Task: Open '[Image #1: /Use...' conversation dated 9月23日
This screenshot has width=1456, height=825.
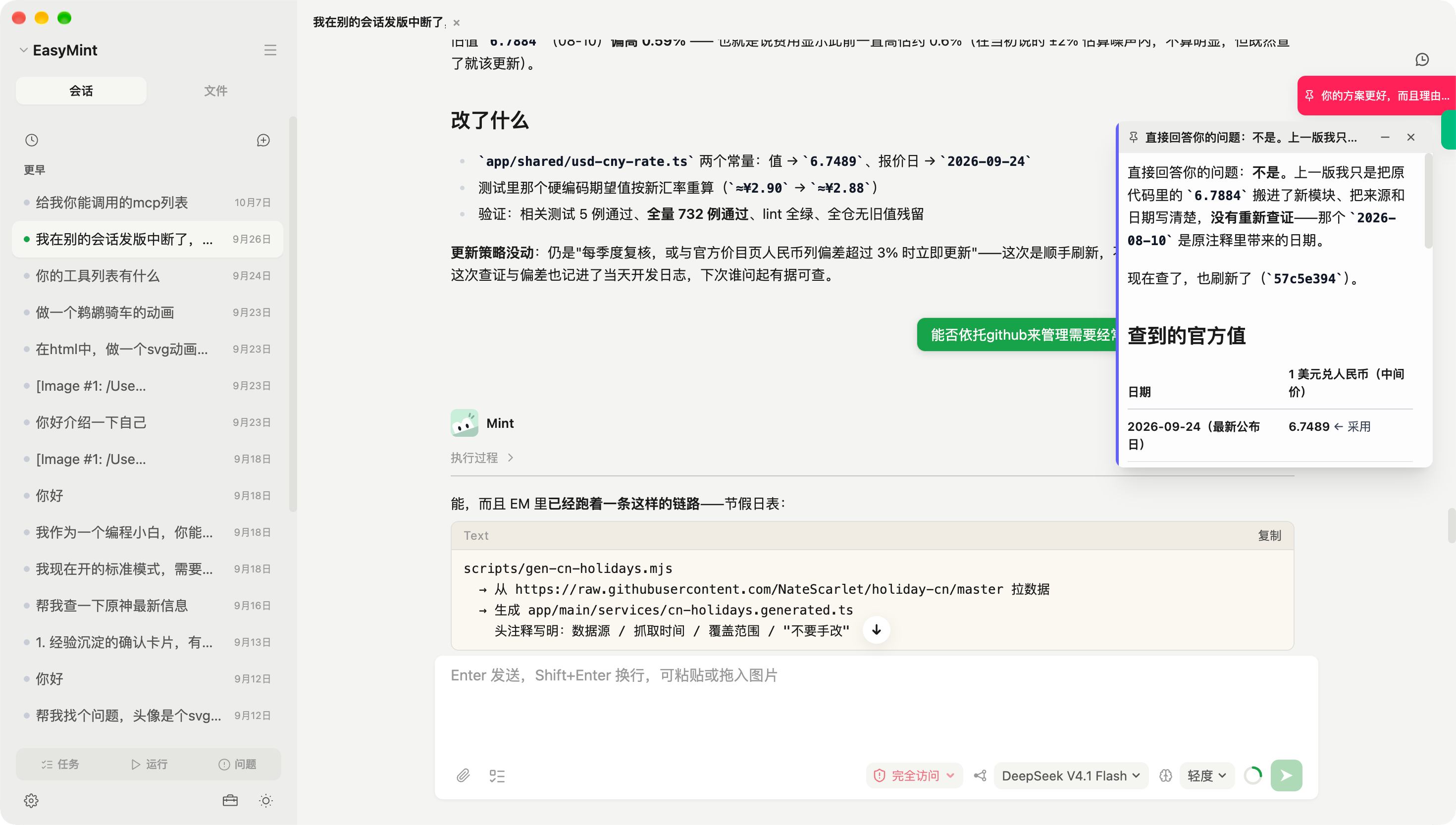Action: [x=147, y=386]
